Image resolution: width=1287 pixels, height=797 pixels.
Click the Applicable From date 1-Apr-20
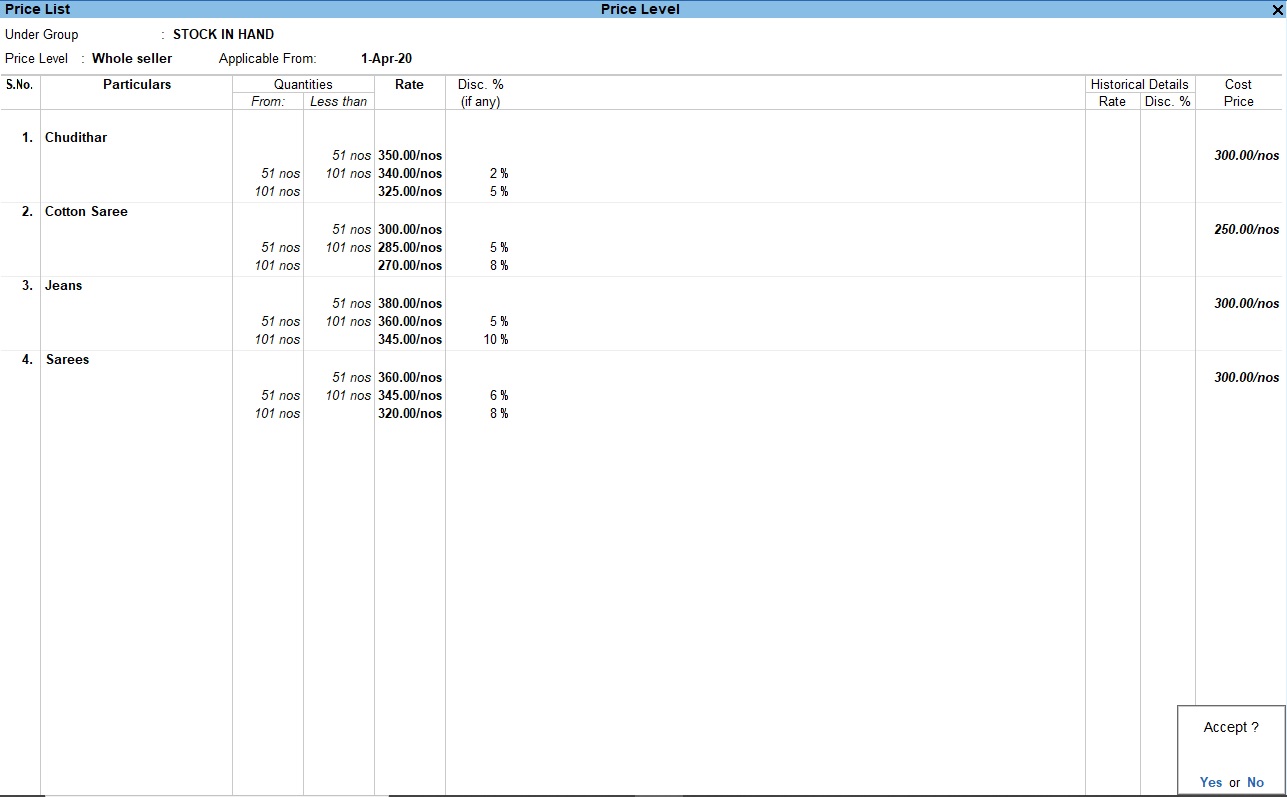pyautogui.click(x=386, y=58)
